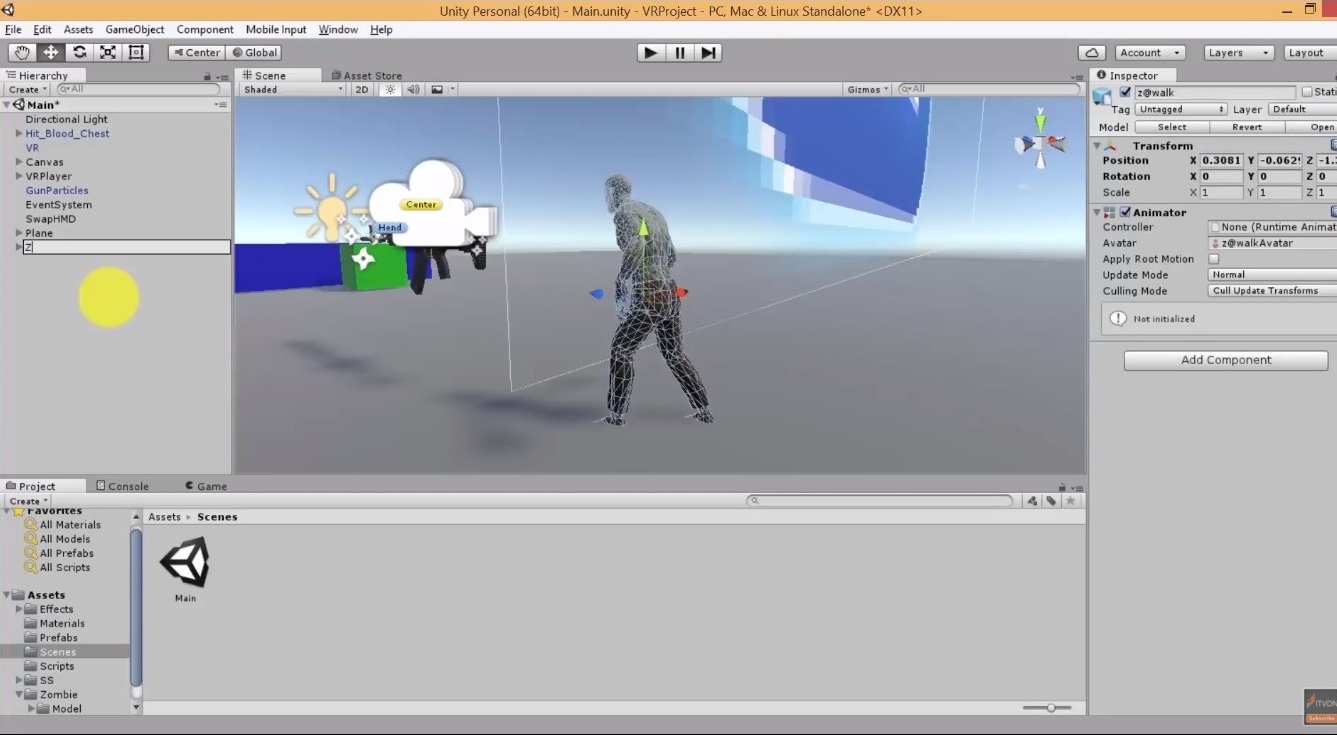Adjust the Project icon size slider

(x=1050, y=708)
